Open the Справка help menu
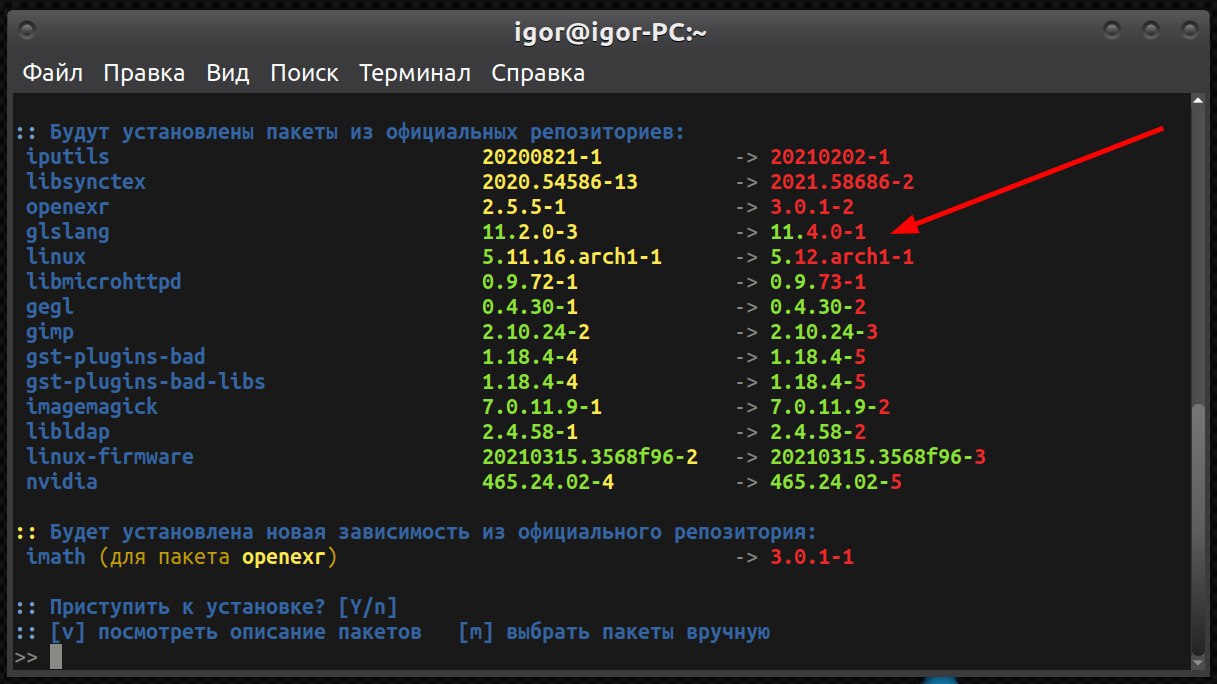1217x684 pixels. 538,73
